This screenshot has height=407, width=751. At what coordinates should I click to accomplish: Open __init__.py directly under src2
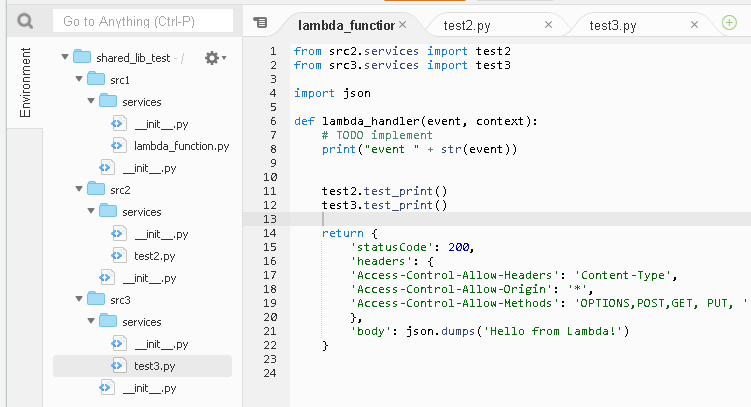[149, 279]
